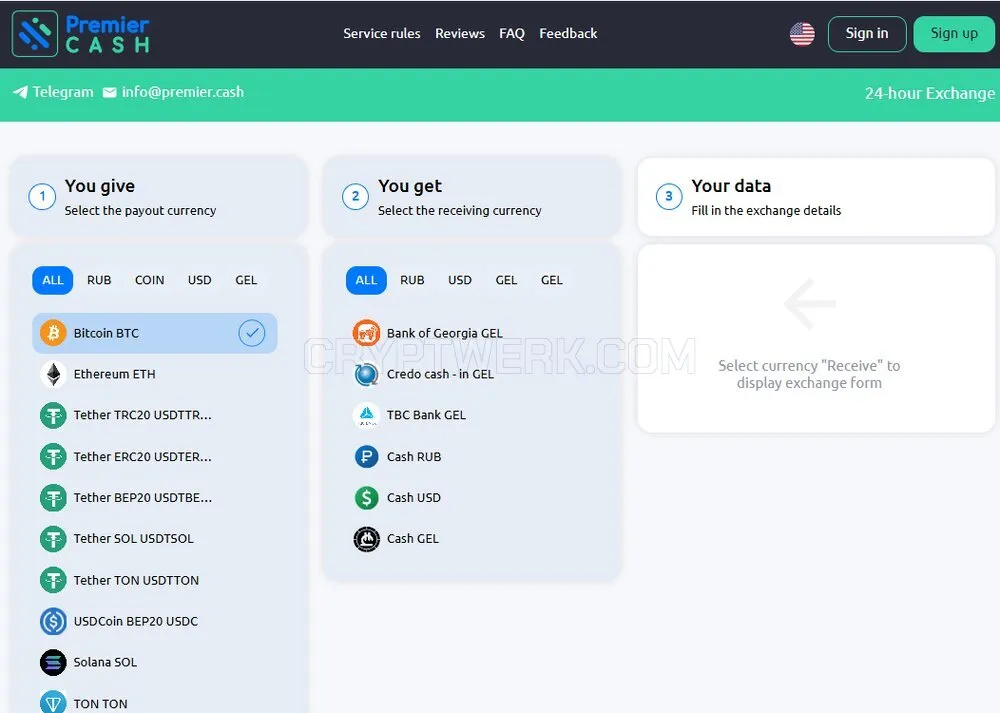Click the email envelope icon
The image size is (1000, 713).
point(110,92)
